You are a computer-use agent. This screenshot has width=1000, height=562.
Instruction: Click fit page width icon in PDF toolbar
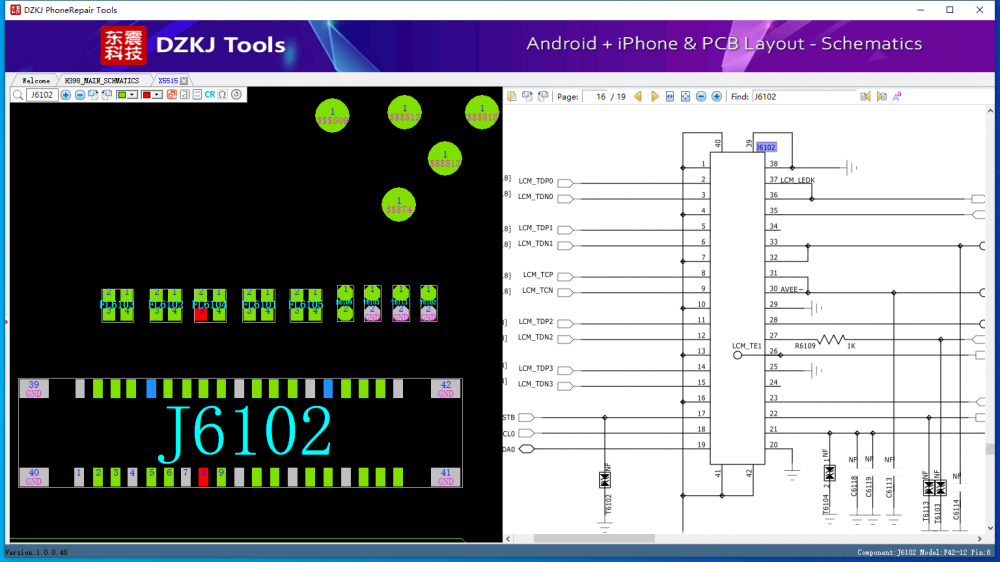pyautogui.click(x=670, y=97)
